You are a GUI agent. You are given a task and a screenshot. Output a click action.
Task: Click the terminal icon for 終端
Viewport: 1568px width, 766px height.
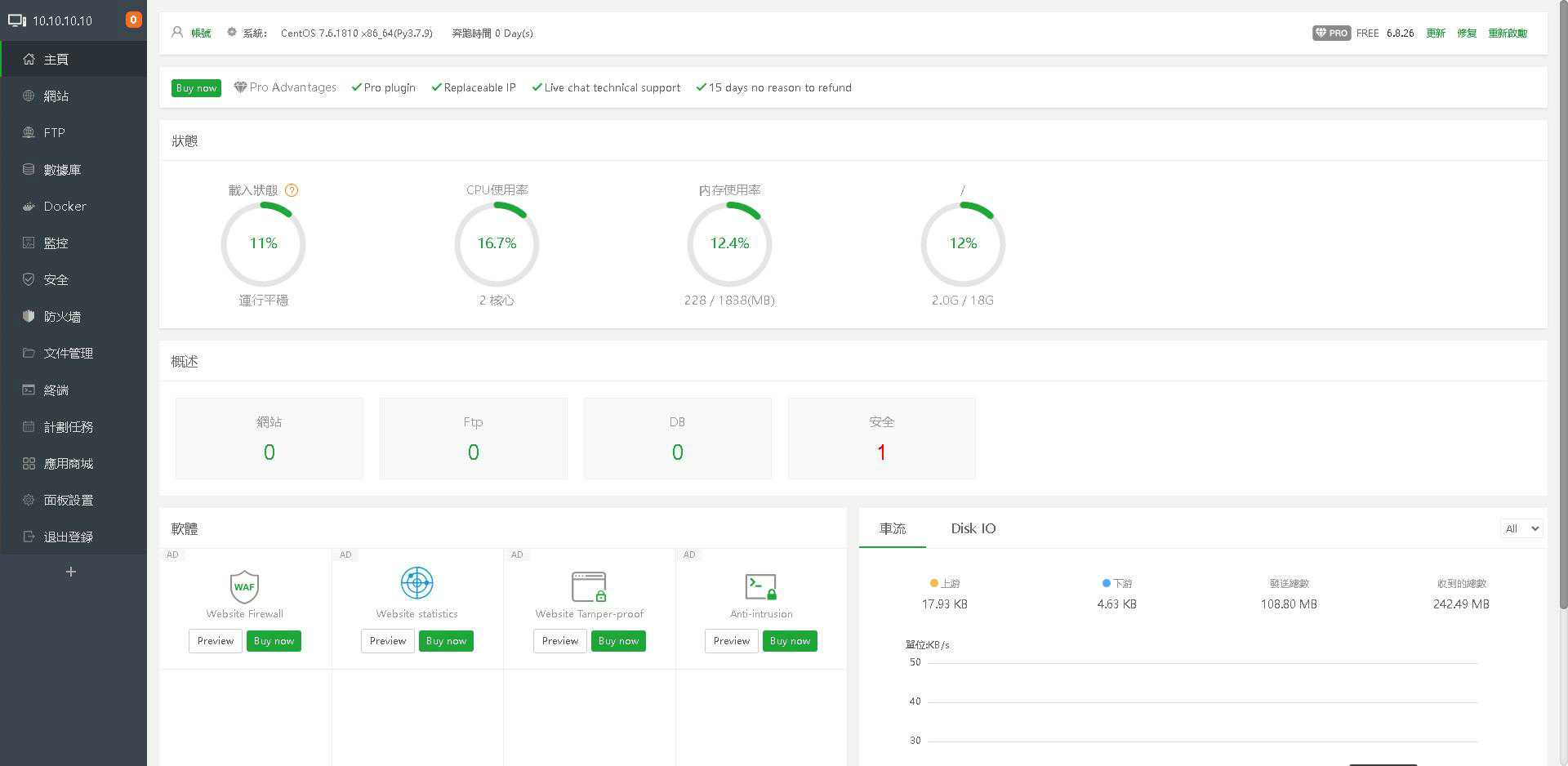(x=29, y=390)
